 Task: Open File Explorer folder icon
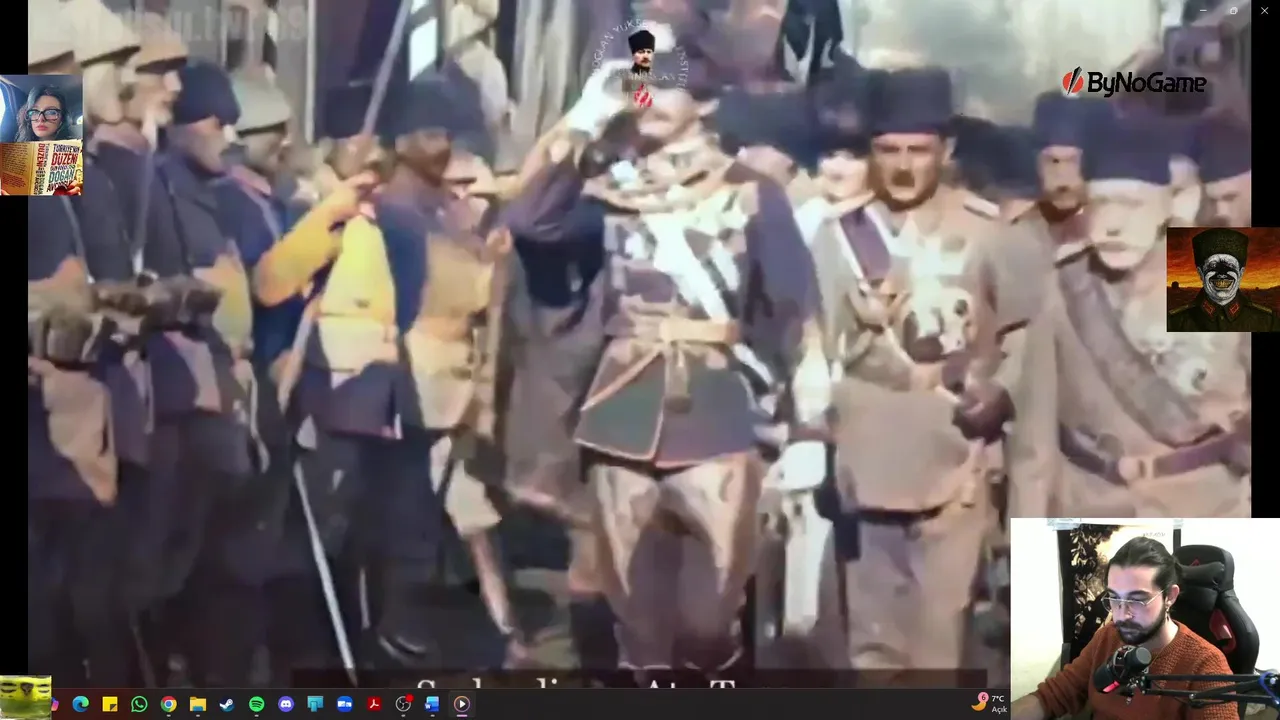click(198, 704)
